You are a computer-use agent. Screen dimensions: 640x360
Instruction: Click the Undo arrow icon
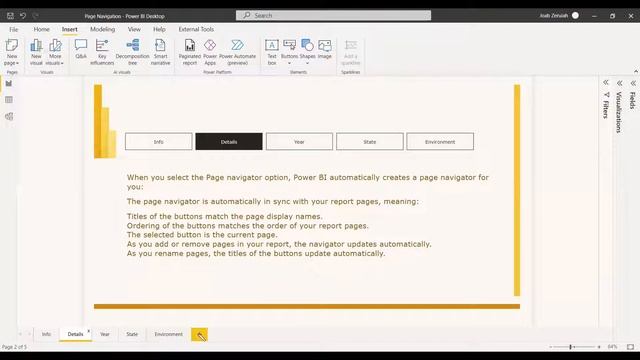point(23,16)
